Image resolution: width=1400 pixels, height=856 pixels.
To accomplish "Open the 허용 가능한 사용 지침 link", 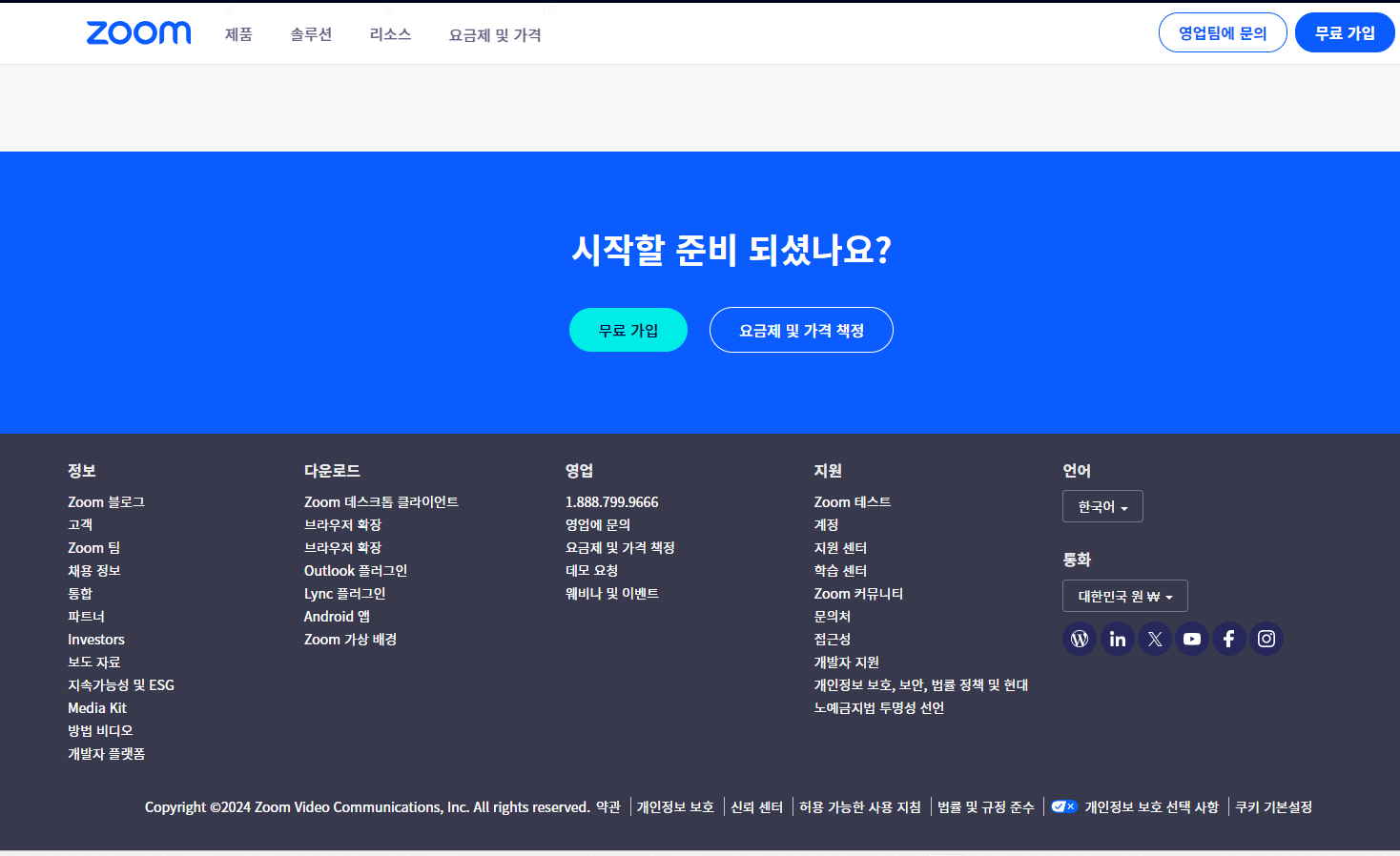I will tap(860, 806).
